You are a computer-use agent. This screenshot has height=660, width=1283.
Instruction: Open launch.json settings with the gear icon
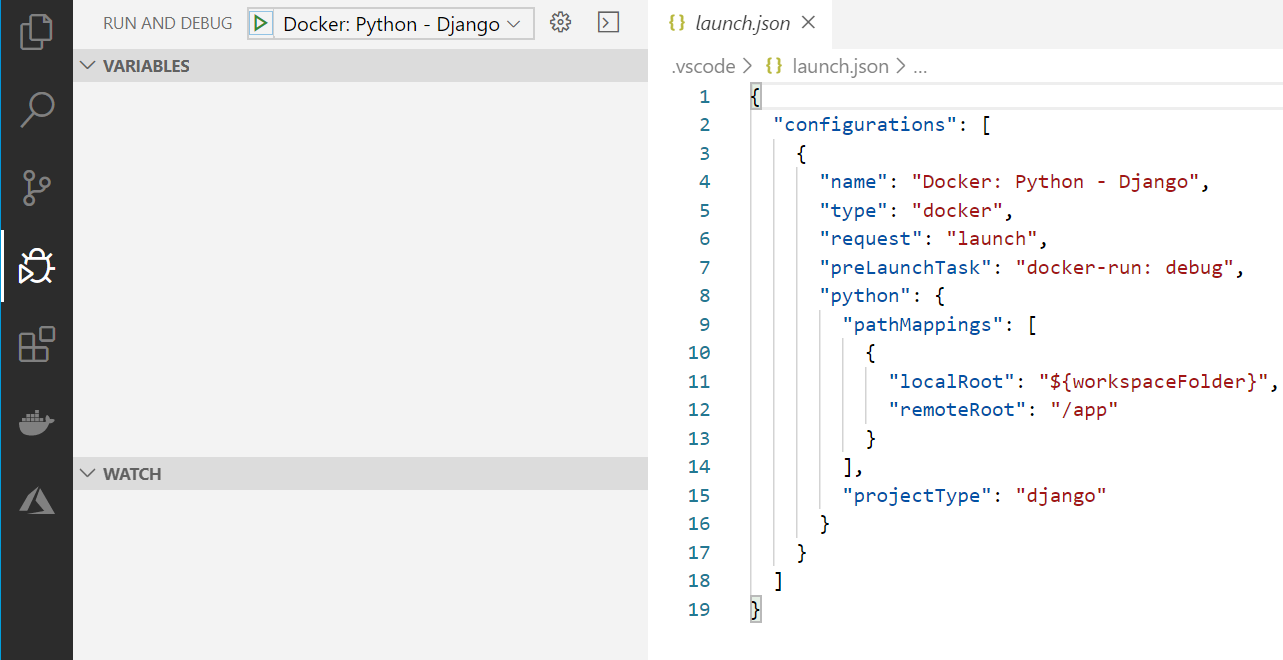pos(560,22)
